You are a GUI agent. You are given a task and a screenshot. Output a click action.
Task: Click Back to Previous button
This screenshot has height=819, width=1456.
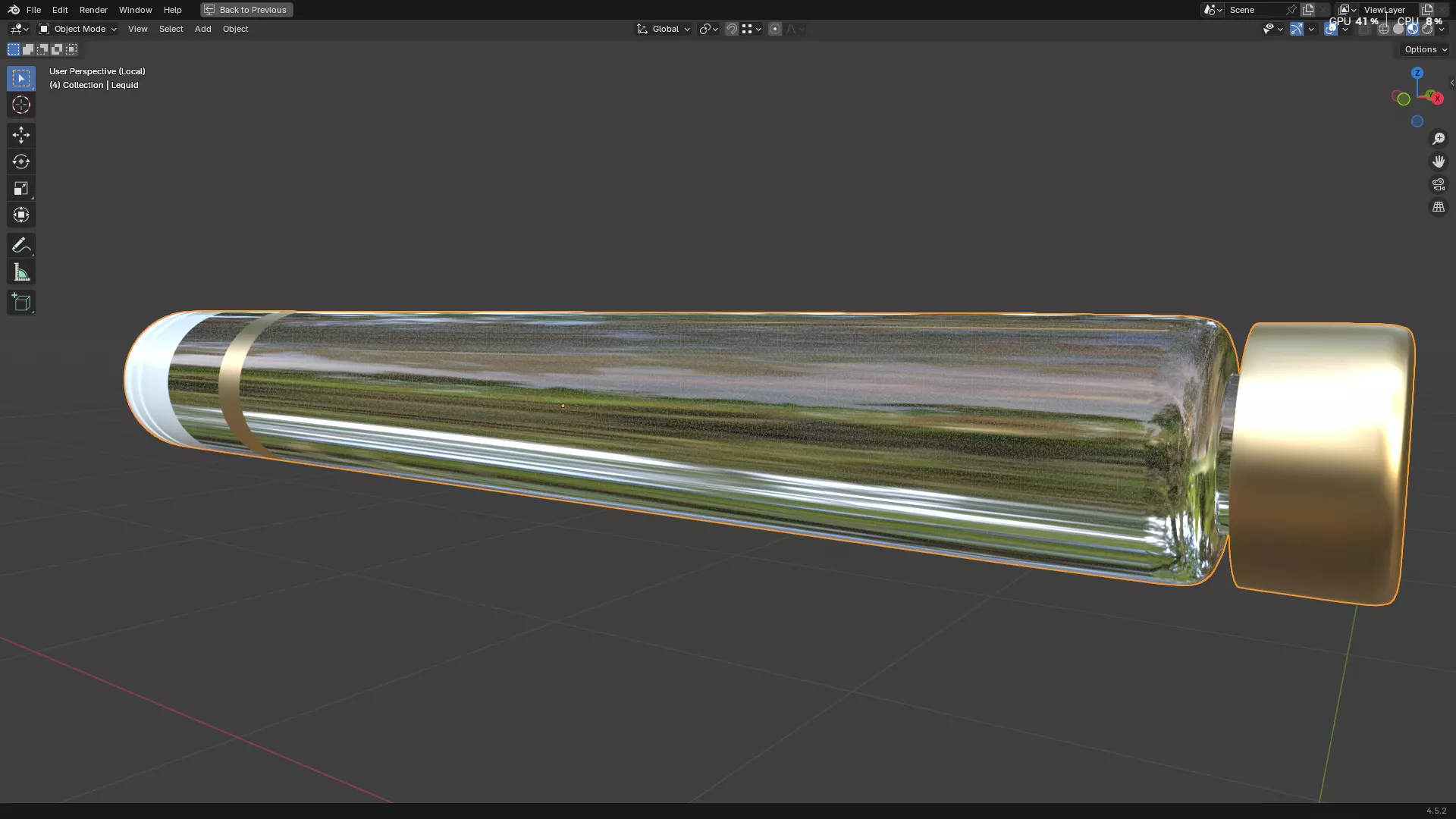pyautogui.click(x=246, y=10)
